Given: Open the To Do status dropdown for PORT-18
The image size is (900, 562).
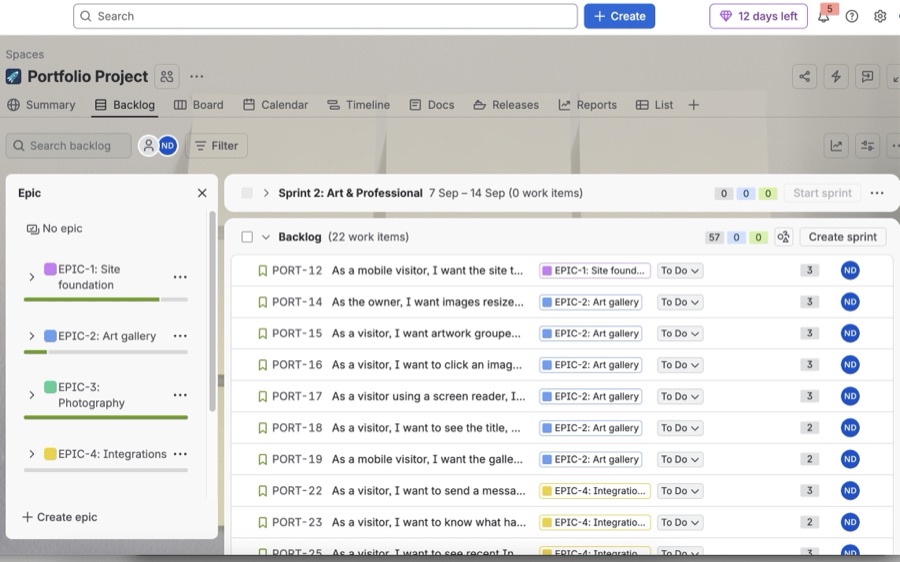Looking at the screenshot, I should pos(680,428).
